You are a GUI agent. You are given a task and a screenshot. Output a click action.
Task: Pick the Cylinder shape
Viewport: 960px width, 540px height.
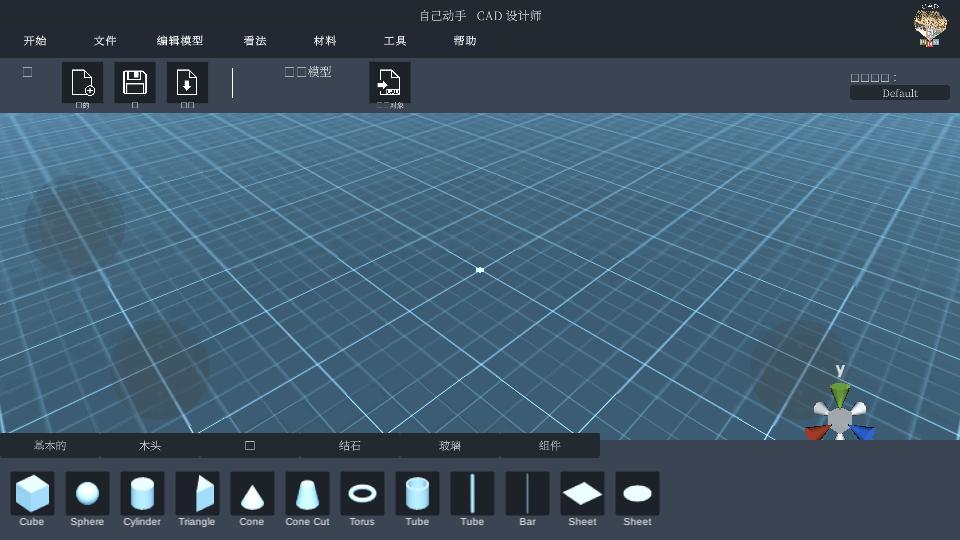142,494
